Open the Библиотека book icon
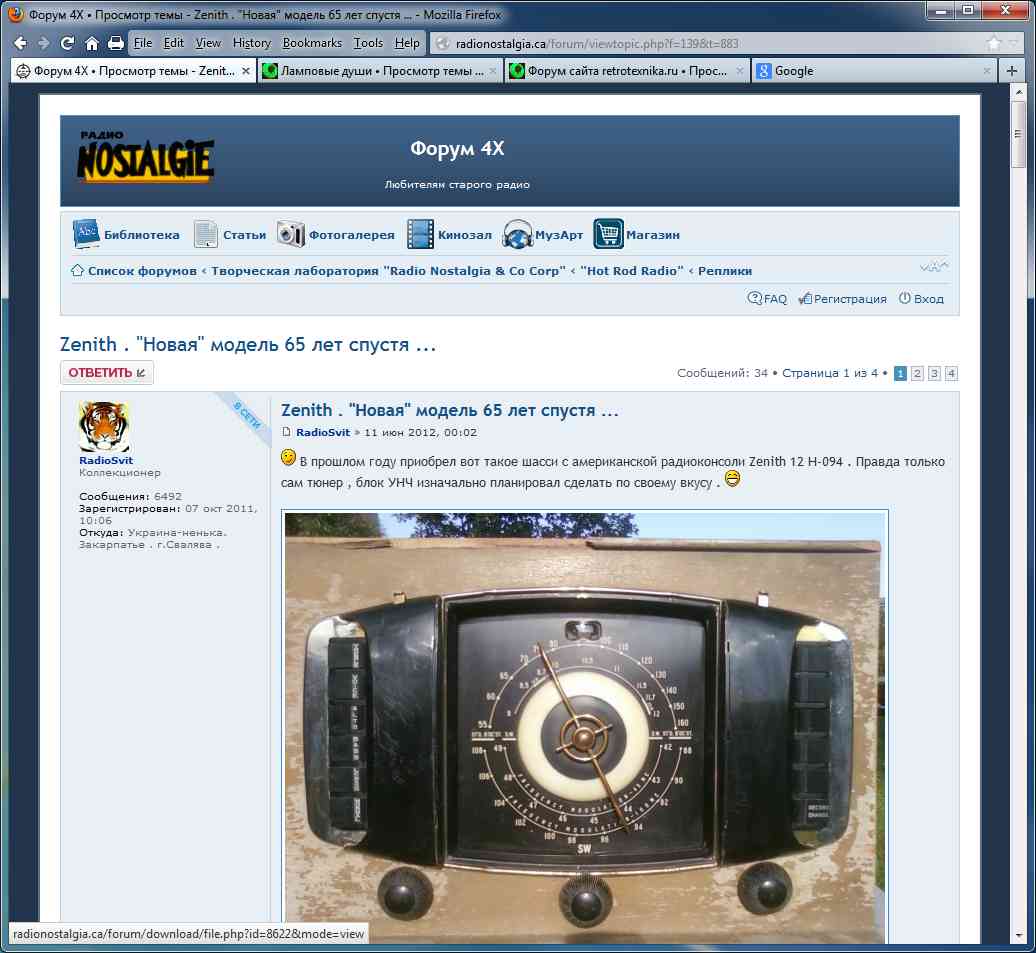 pos(86,234)
